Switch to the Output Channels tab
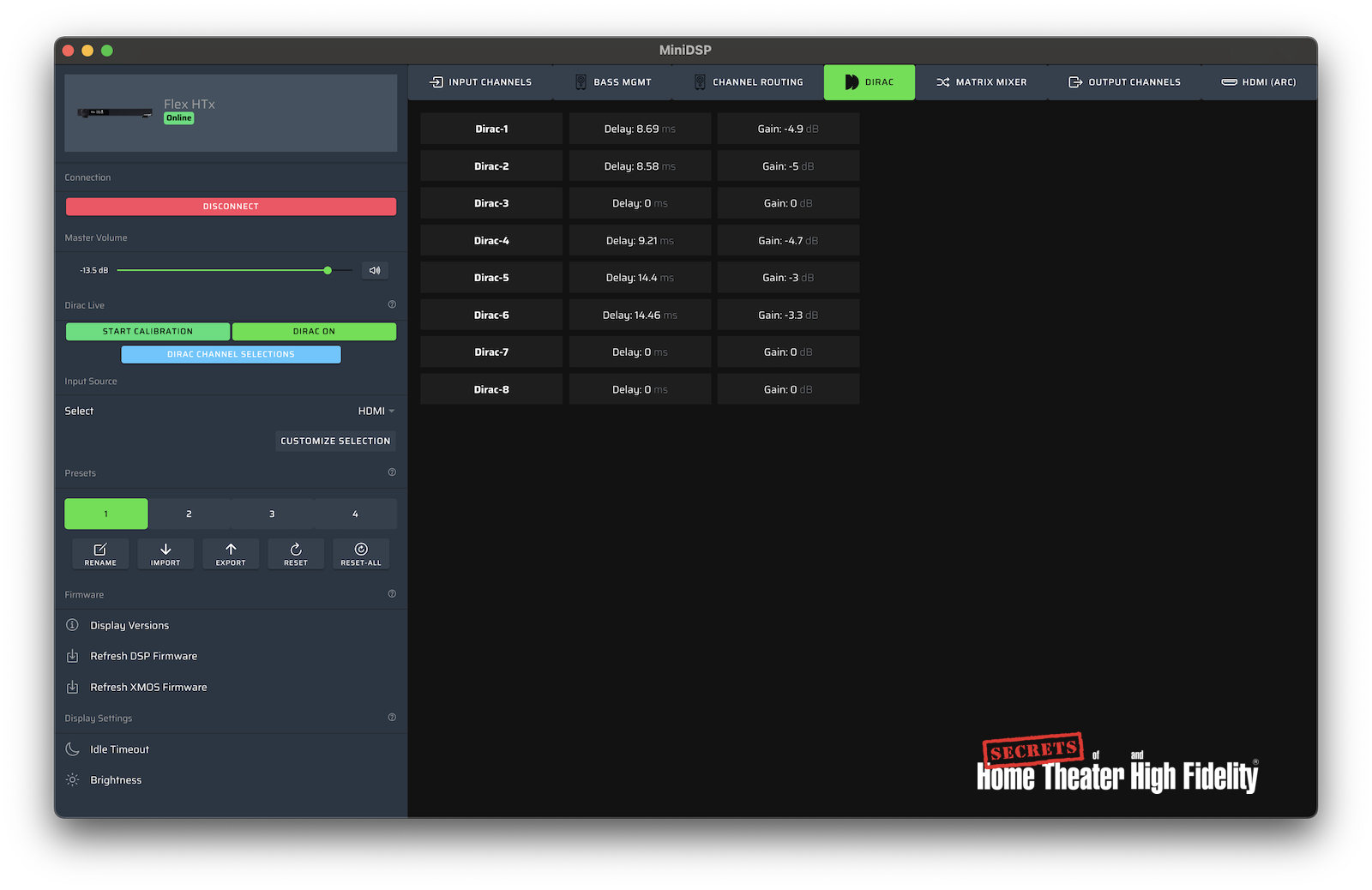The image size is (1372, 890). point(1124,82)
